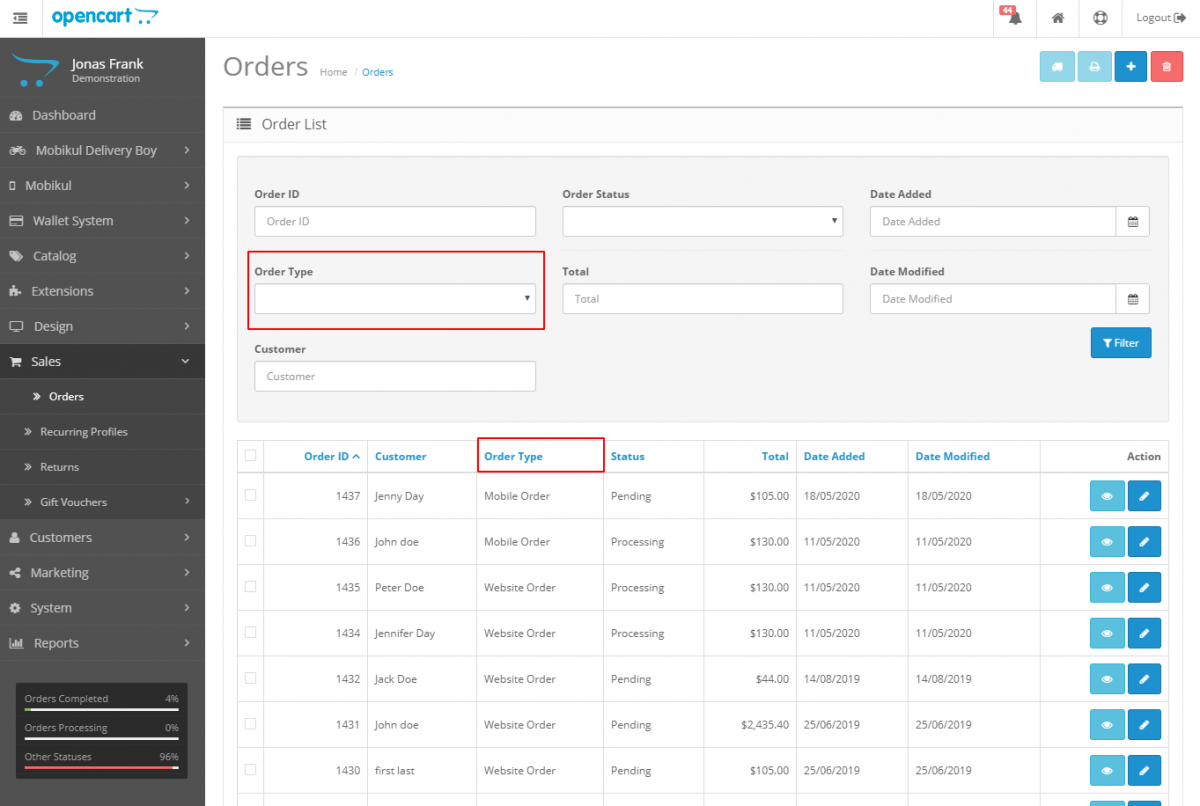Focus the Order ID filter field

[395, 221]
